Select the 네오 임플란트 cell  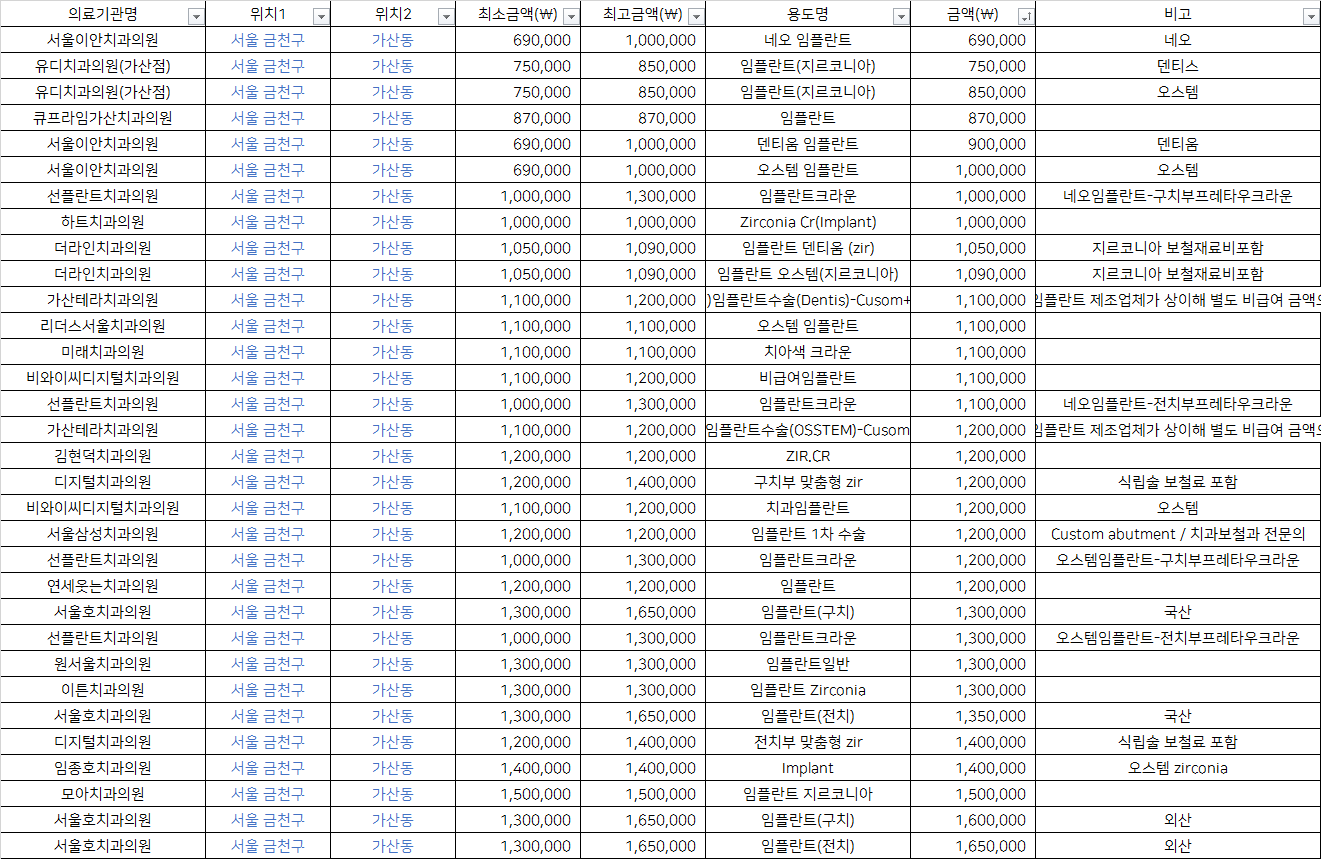(808, 40)
